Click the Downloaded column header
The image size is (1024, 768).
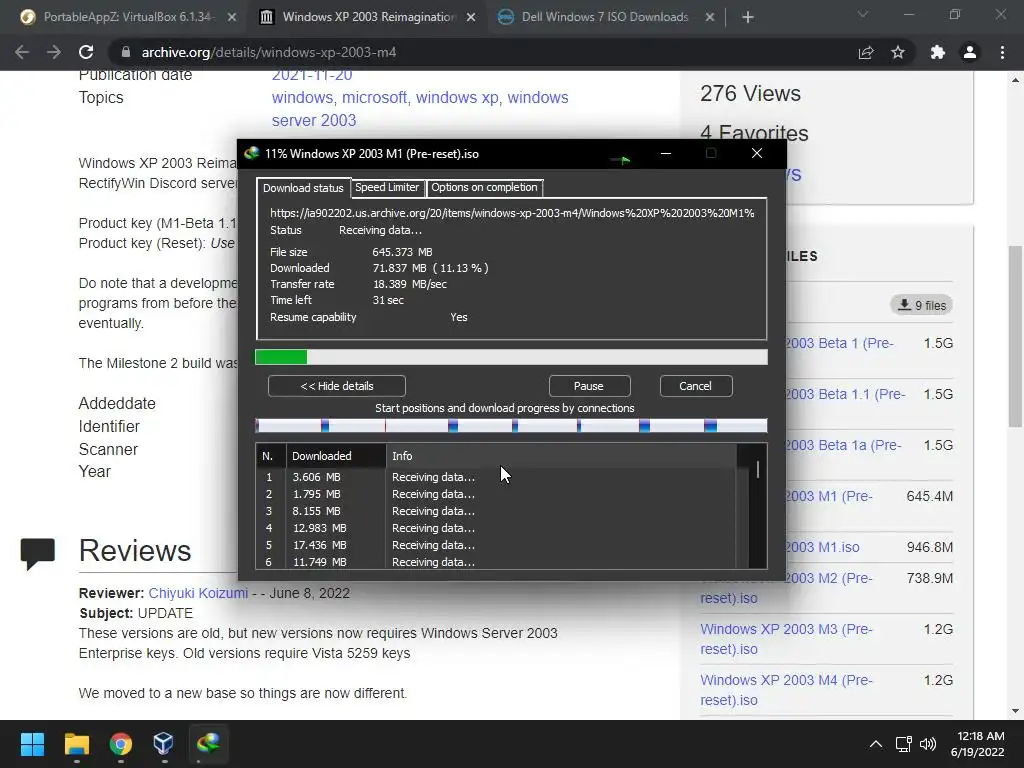(x=336, y=456)
